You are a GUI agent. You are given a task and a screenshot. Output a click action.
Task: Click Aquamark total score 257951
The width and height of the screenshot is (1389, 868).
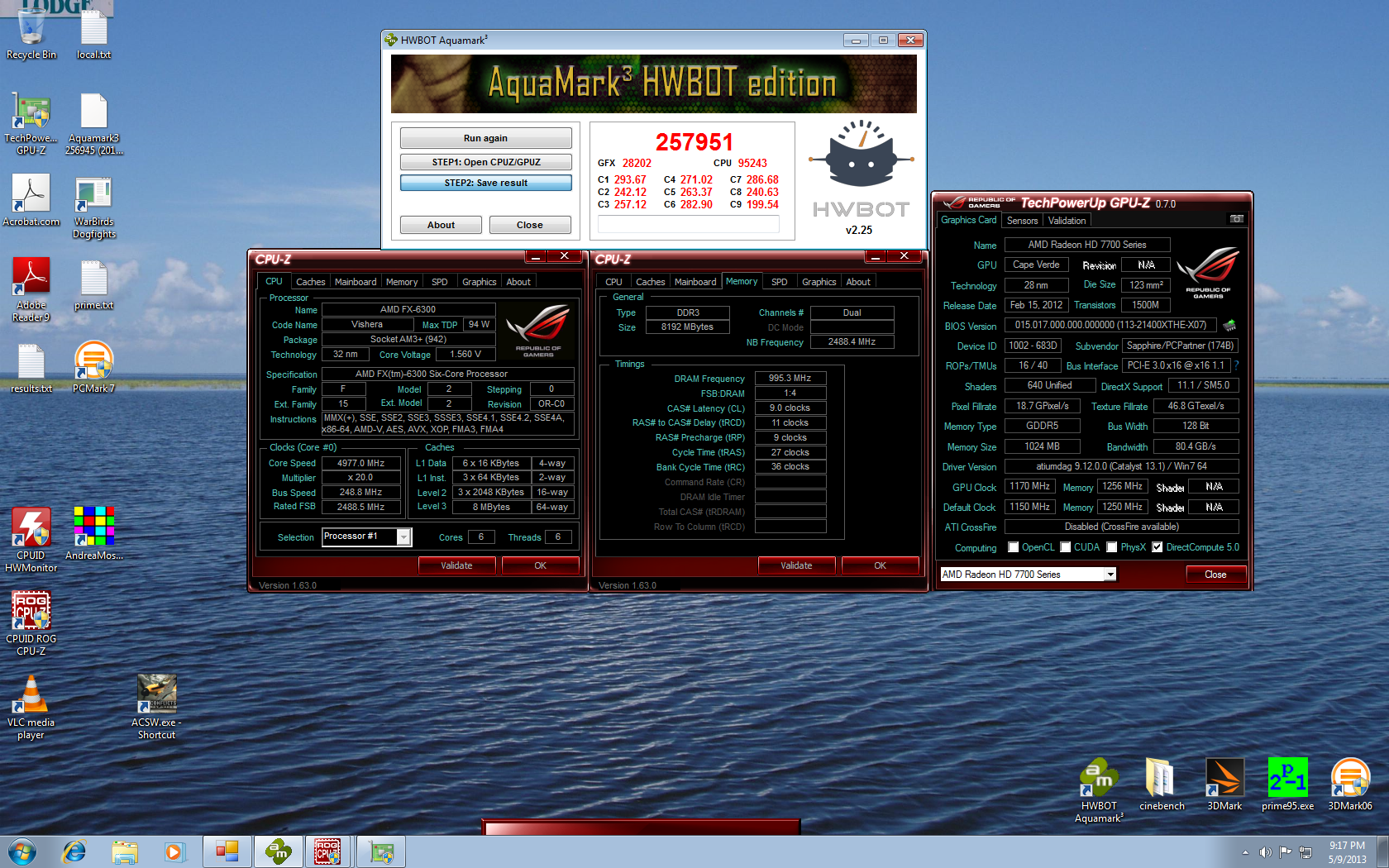694,142
